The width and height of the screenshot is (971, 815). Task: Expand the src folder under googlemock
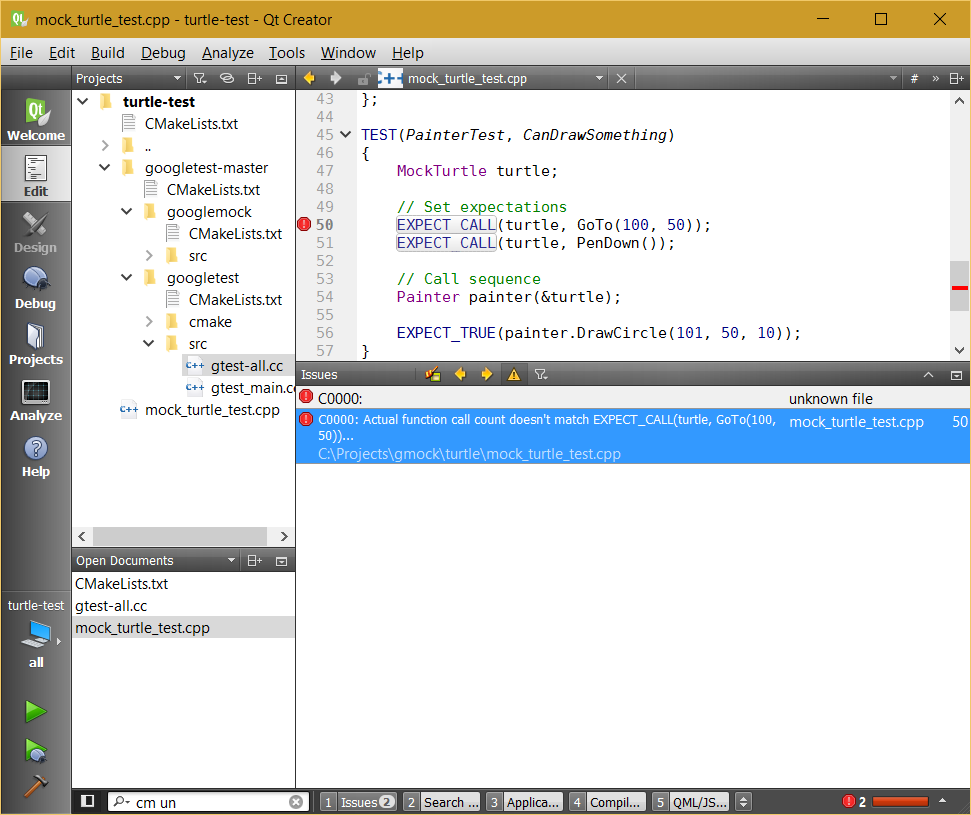[x=149, y=255]
